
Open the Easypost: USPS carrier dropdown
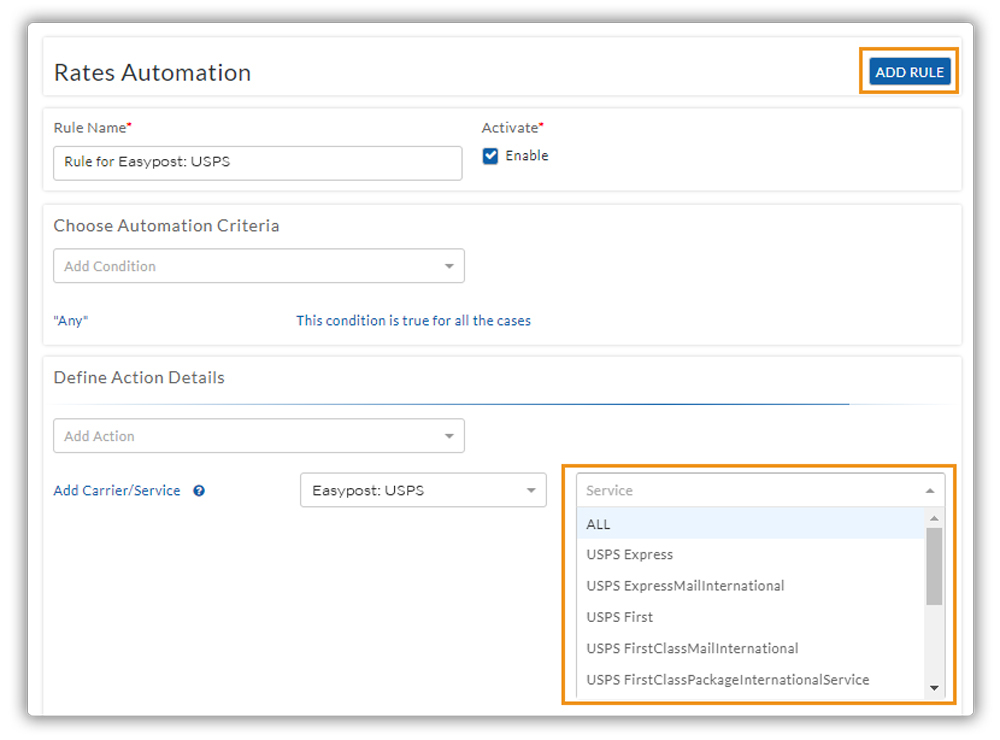(423, 491)
